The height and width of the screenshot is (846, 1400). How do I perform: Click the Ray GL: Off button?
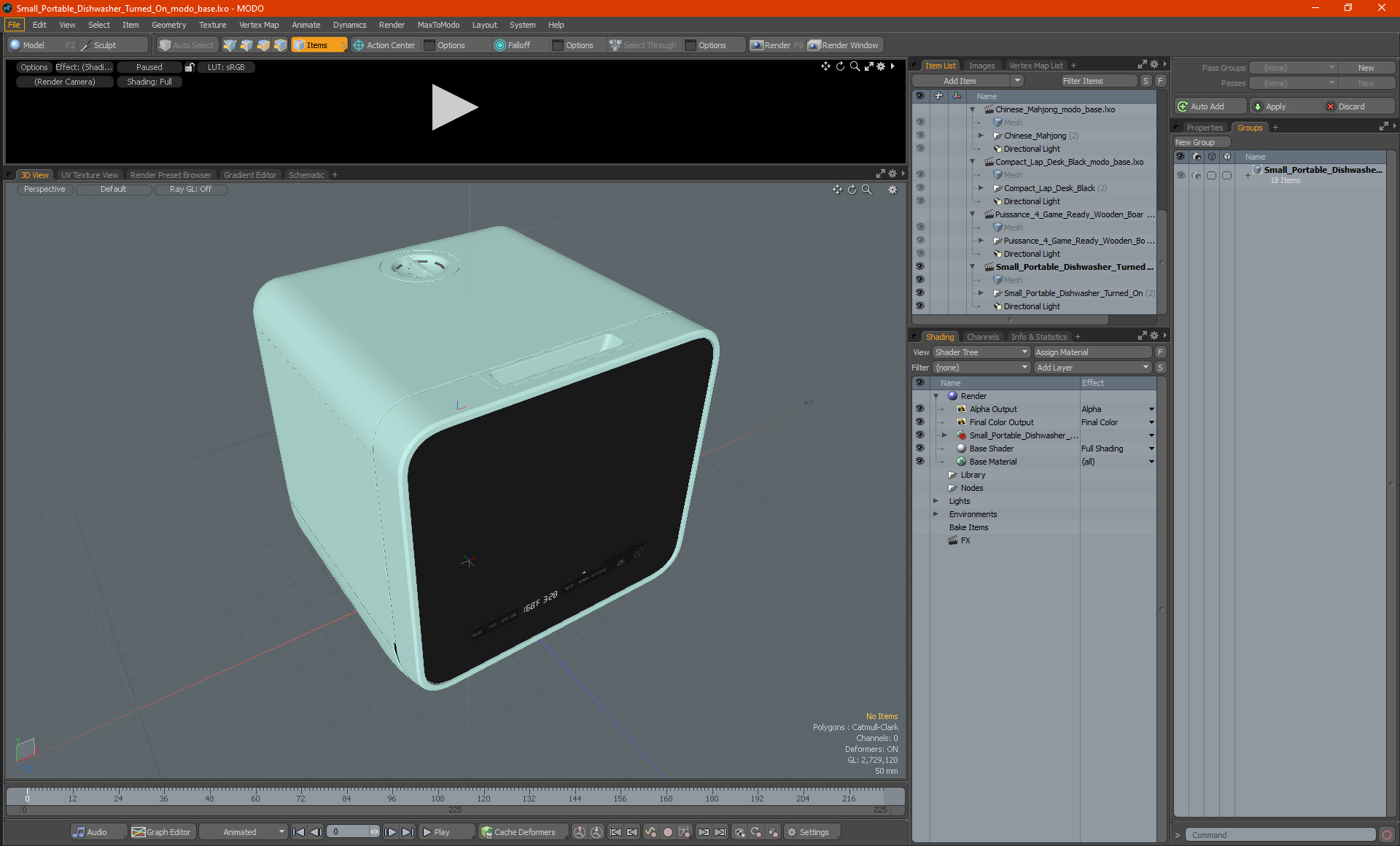[x=191, y=189]
